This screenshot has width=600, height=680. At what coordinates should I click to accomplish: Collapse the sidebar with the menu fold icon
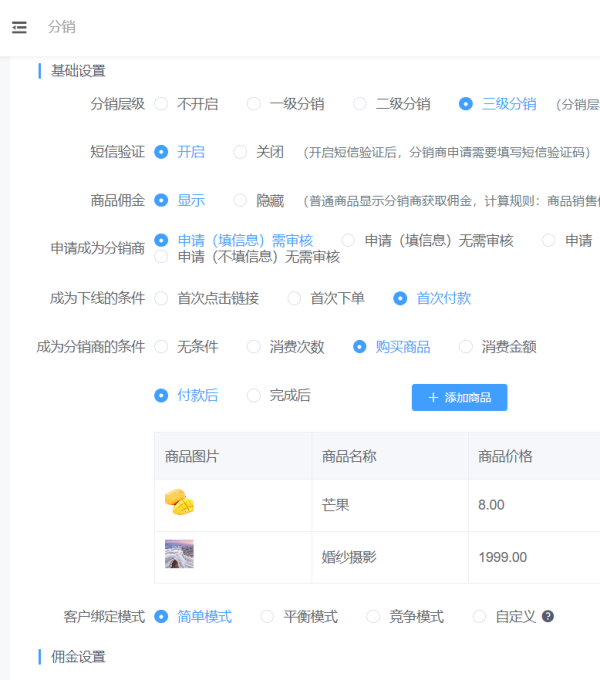(x=19, y=27)
